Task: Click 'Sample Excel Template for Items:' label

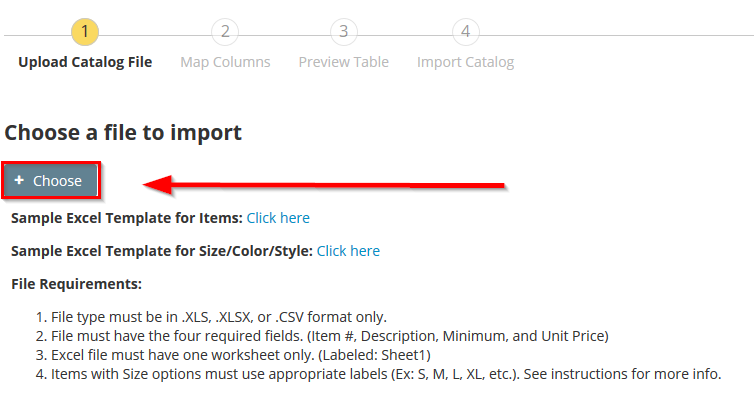Action: tap(127, 218)
